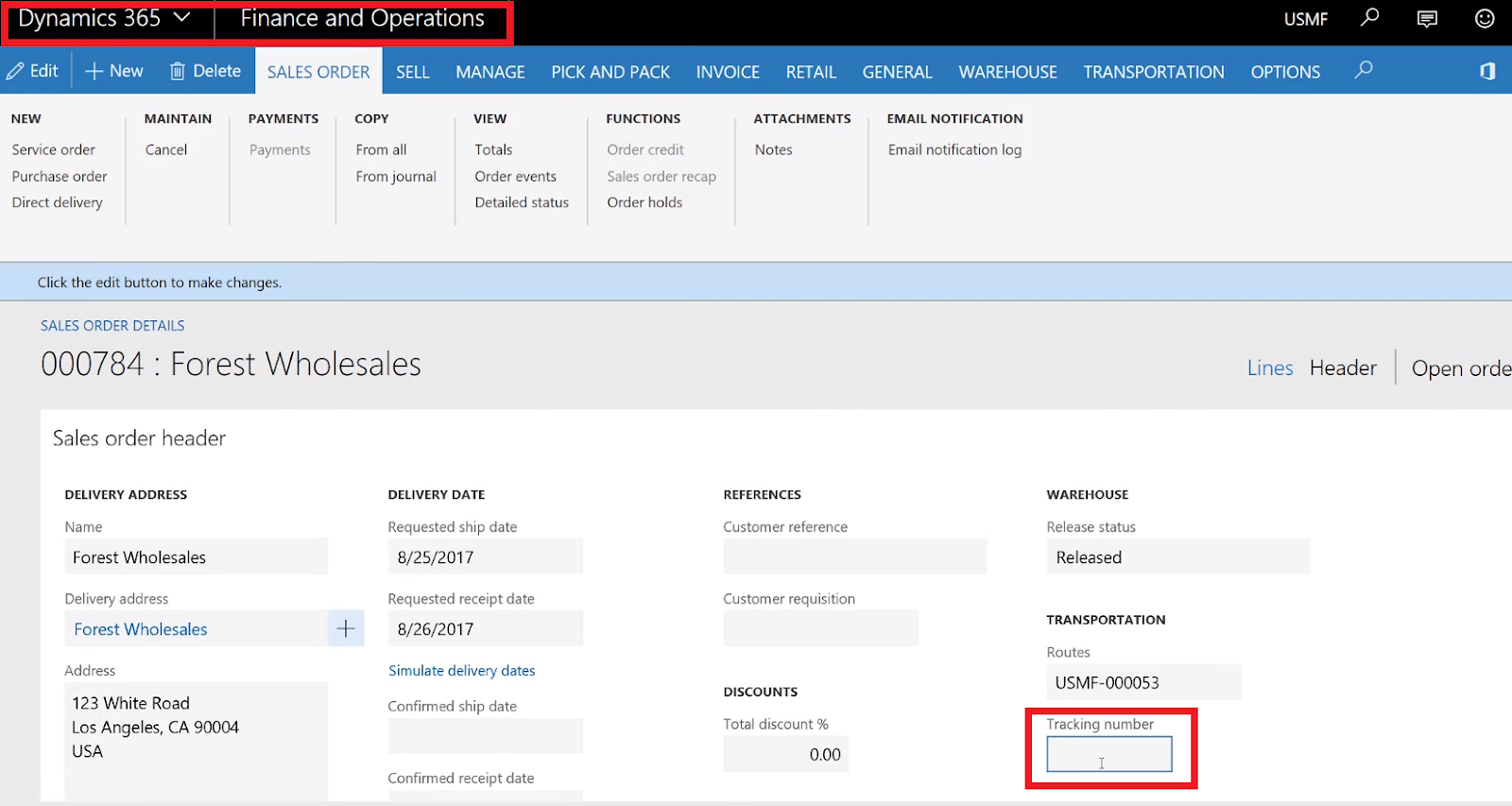Open the top bar search magnifier
This screenshot has width=1512, height=806.
(x=1369, y=18)
